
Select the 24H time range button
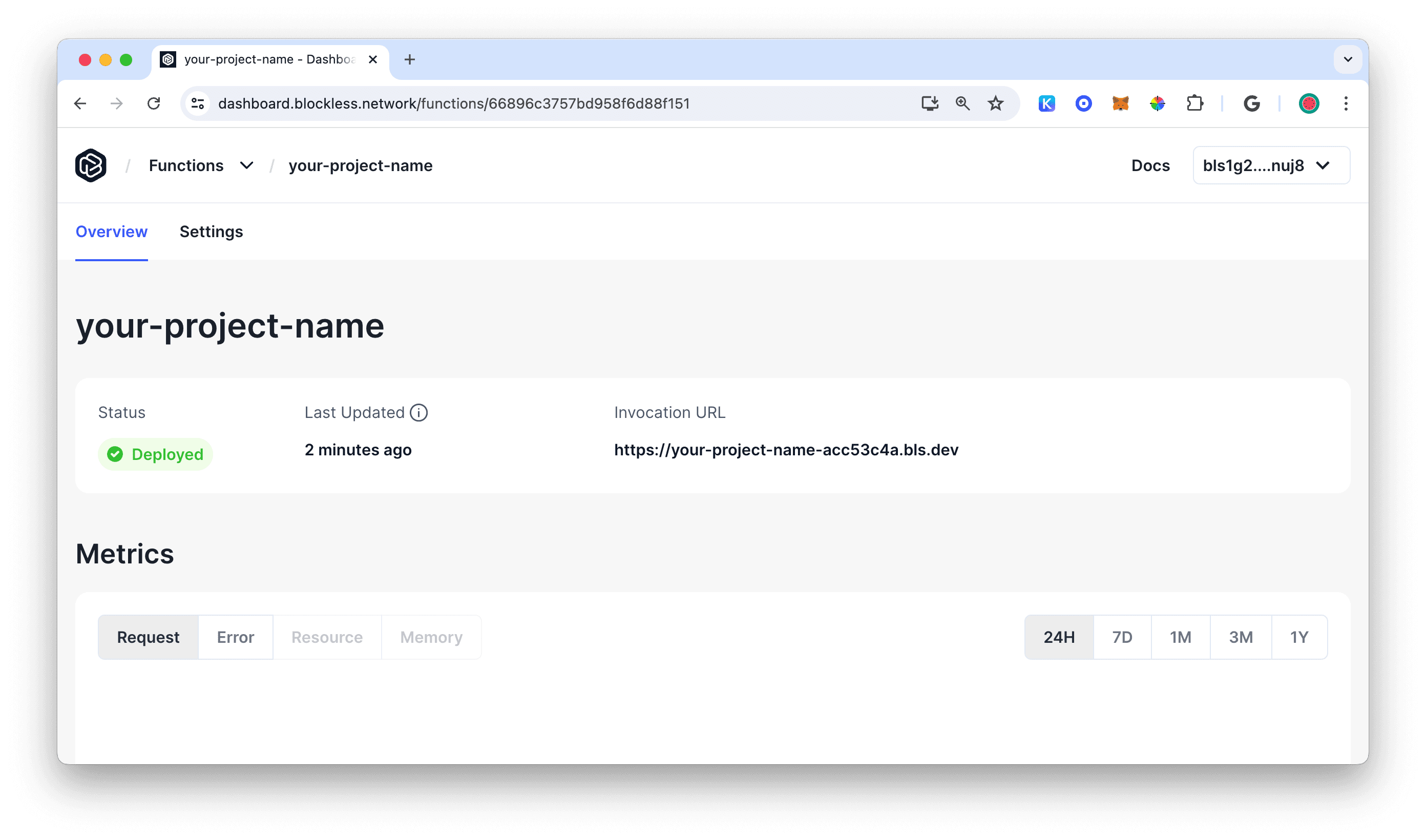(1059, 637)
